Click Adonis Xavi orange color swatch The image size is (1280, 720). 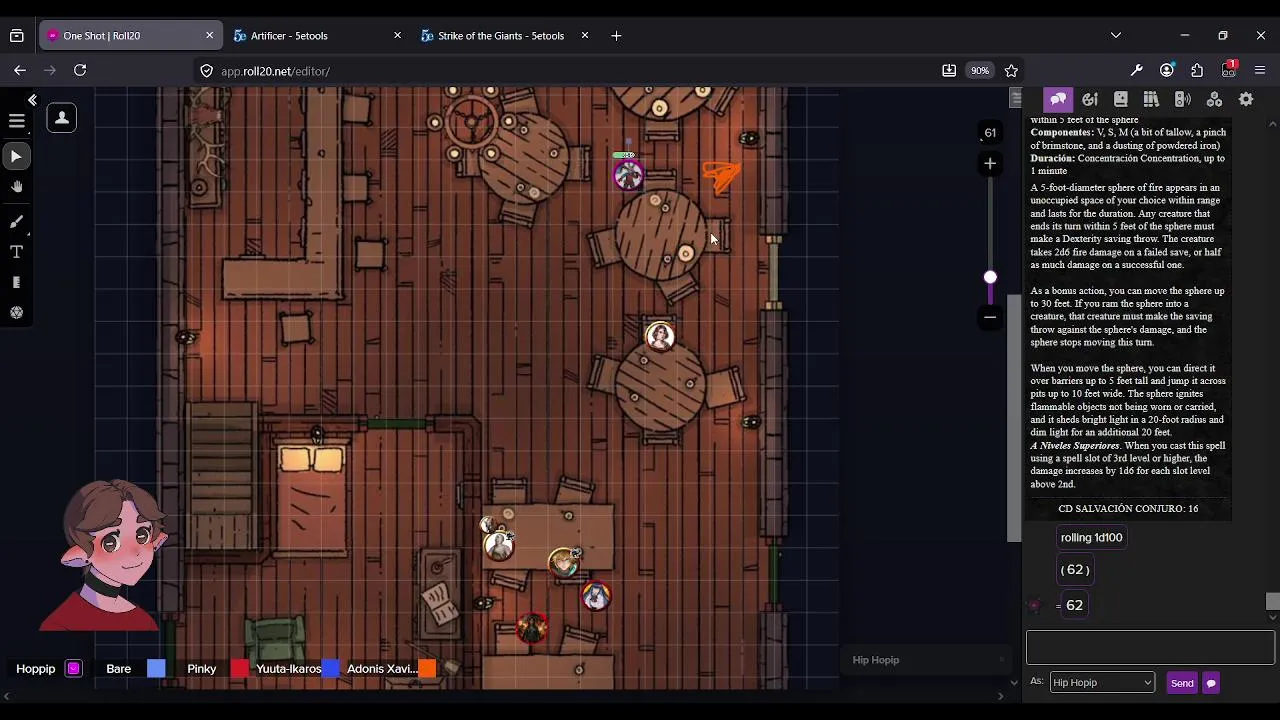tap(427, 669)
